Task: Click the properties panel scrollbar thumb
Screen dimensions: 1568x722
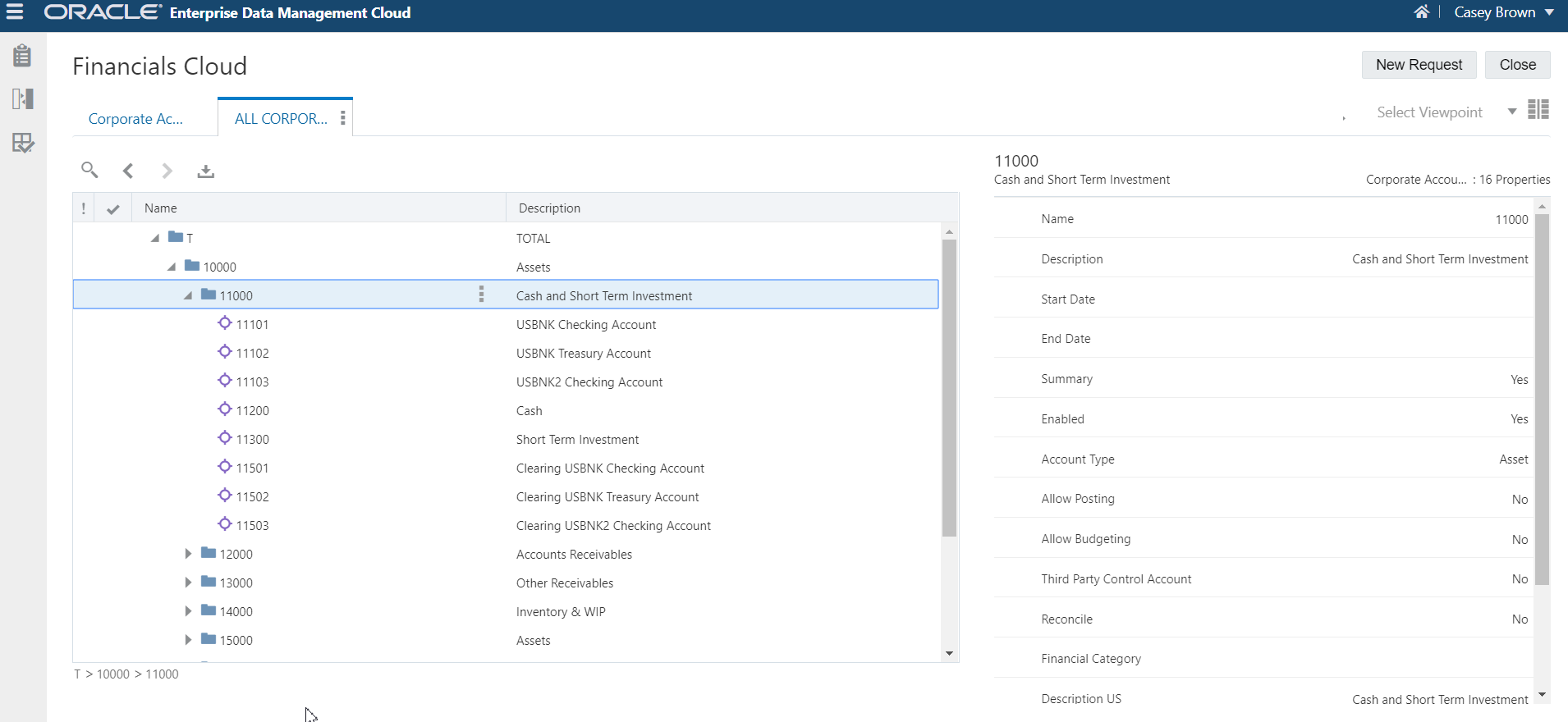Action: [x=1542, y=400]
